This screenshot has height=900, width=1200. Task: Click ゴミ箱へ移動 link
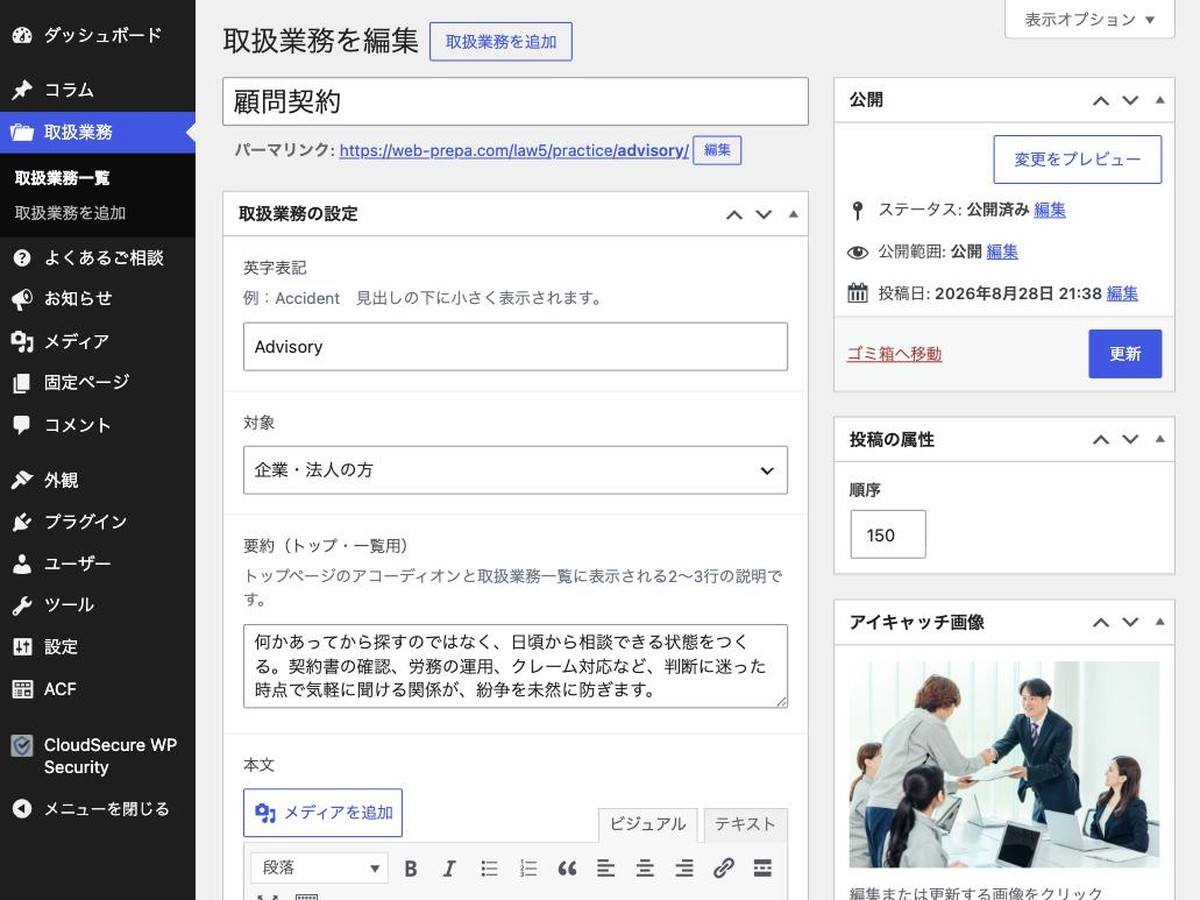click(894, 354)
